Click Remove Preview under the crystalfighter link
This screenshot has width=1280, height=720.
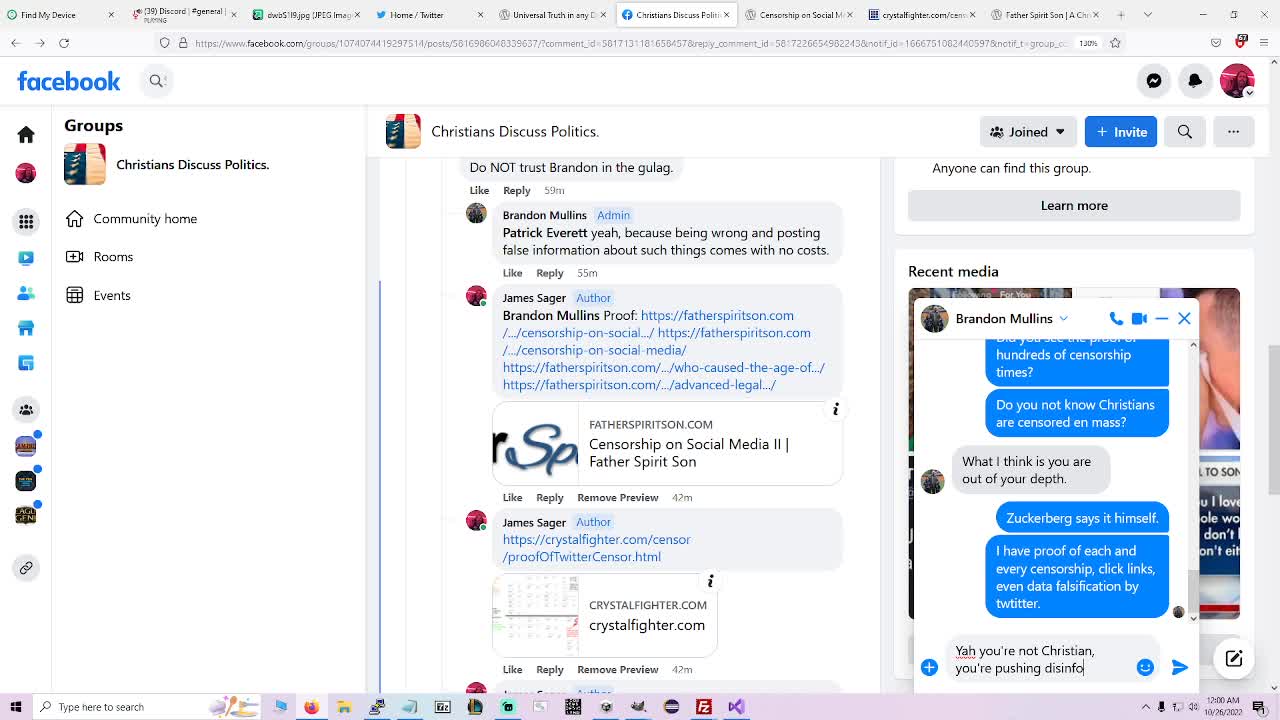(617, 669)
